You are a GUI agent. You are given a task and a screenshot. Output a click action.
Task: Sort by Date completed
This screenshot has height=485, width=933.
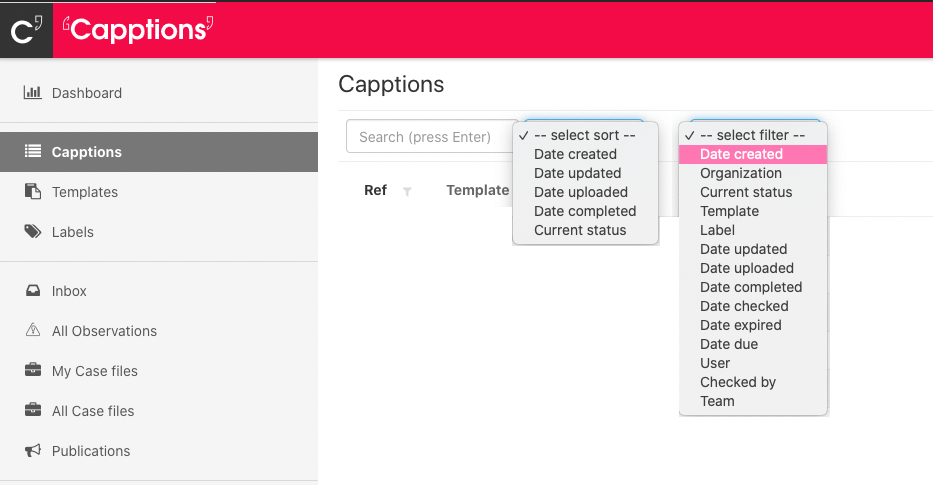click(586, 211)
